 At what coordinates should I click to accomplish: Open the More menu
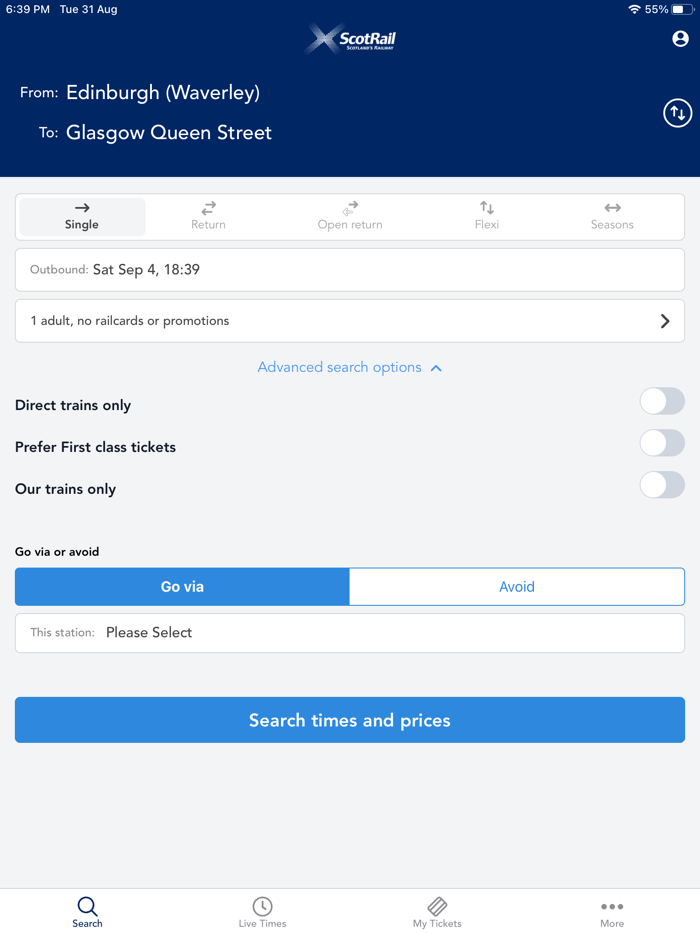pyautogui.click(x=612, y=911)
